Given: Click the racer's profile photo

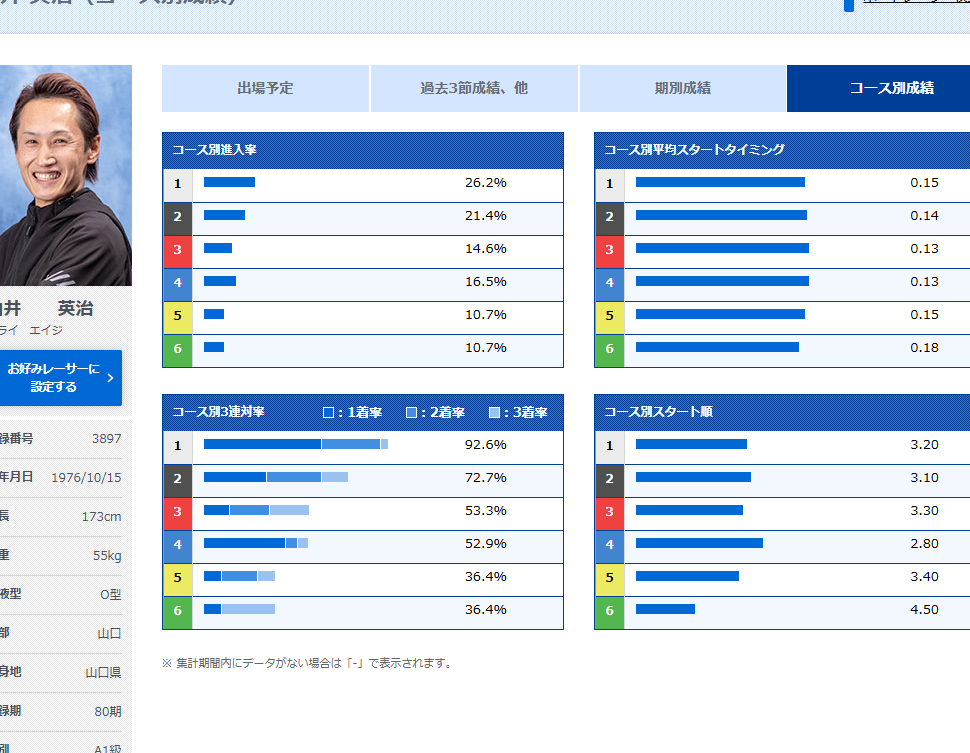Looking at the screenshot, I should 65,175.
